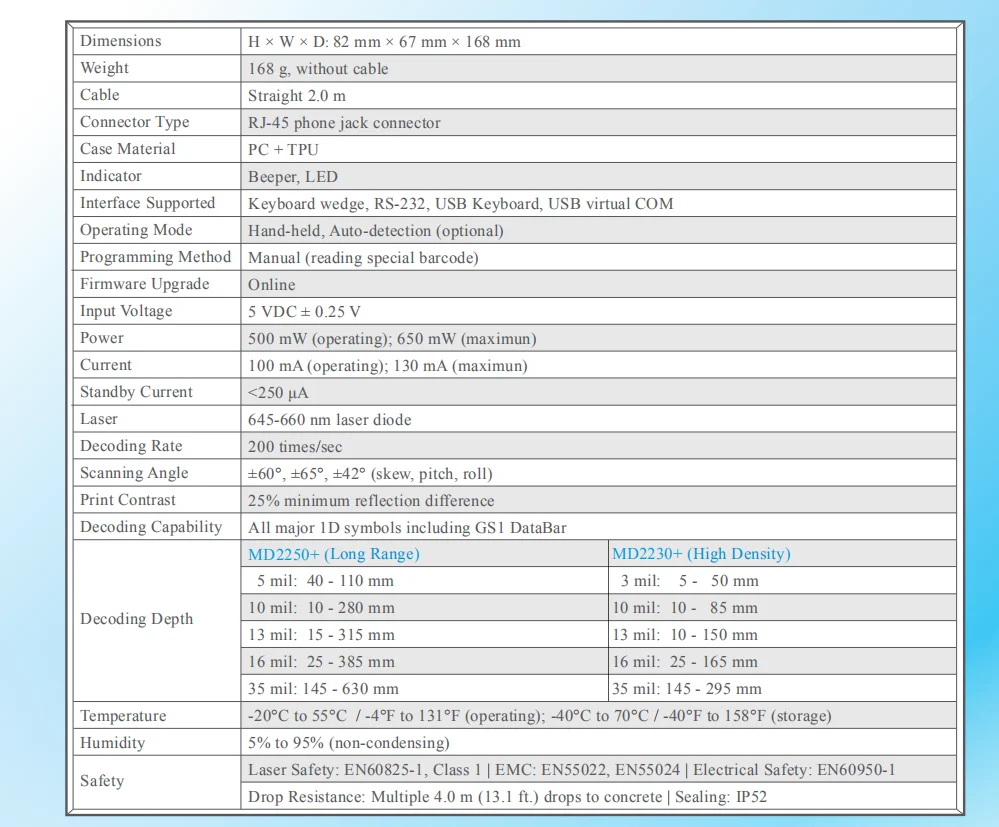Click 'MD2250+ (Long Range)' heading
Screen dimensions: 999x827
point(334,554)
